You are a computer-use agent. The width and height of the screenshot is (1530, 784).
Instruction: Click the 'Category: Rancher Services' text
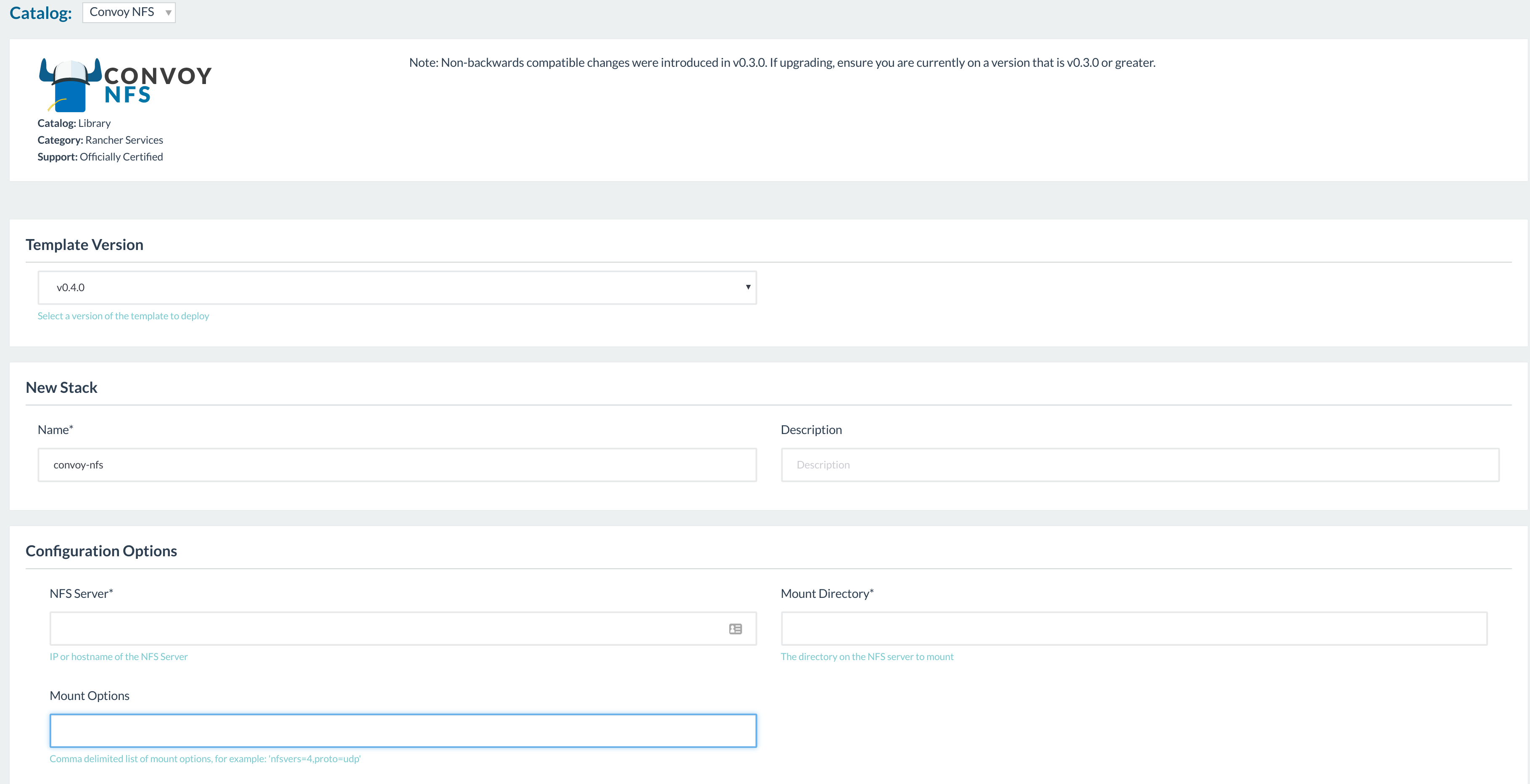point(100,140)
